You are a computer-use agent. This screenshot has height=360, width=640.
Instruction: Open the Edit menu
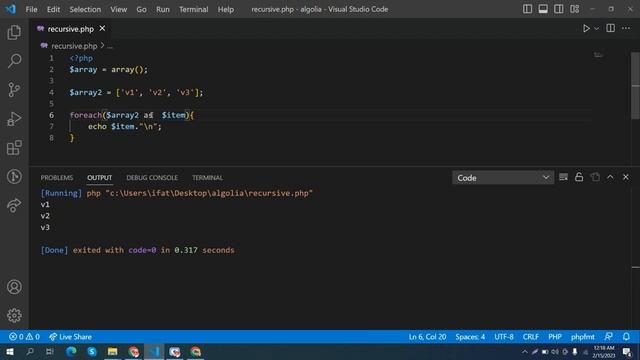(53, 9)
